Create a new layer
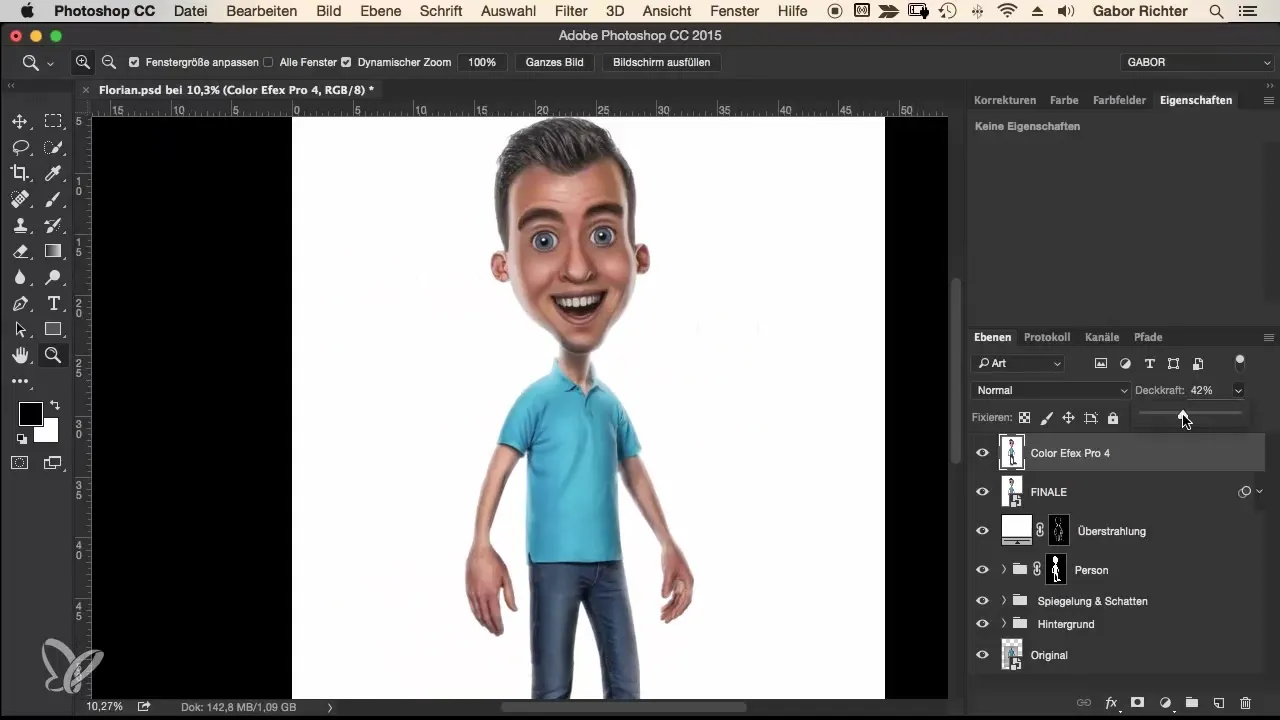The height and width of the screenshot is (720, 1280). click(1219, 703)
